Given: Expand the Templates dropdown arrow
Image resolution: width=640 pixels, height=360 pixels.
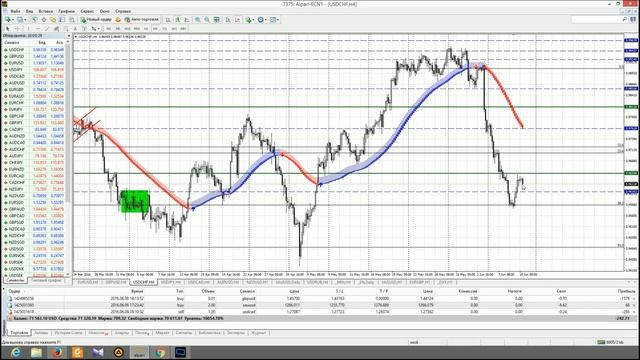Looking at the screenshot, I should tap(278, 20).
